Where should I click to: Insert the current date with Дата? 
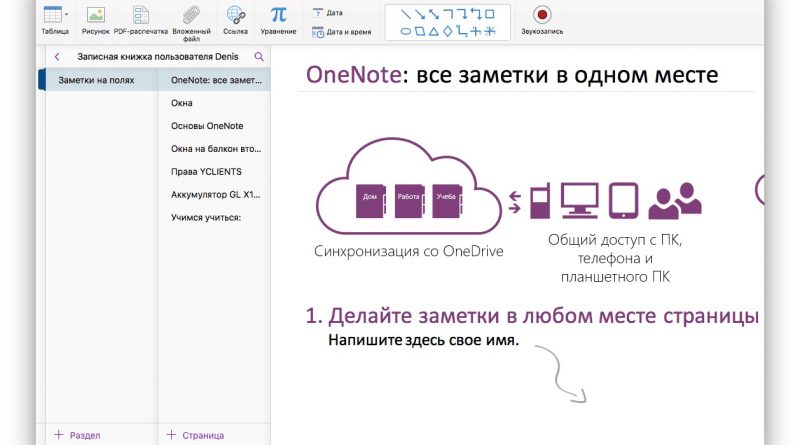(328, 13)
